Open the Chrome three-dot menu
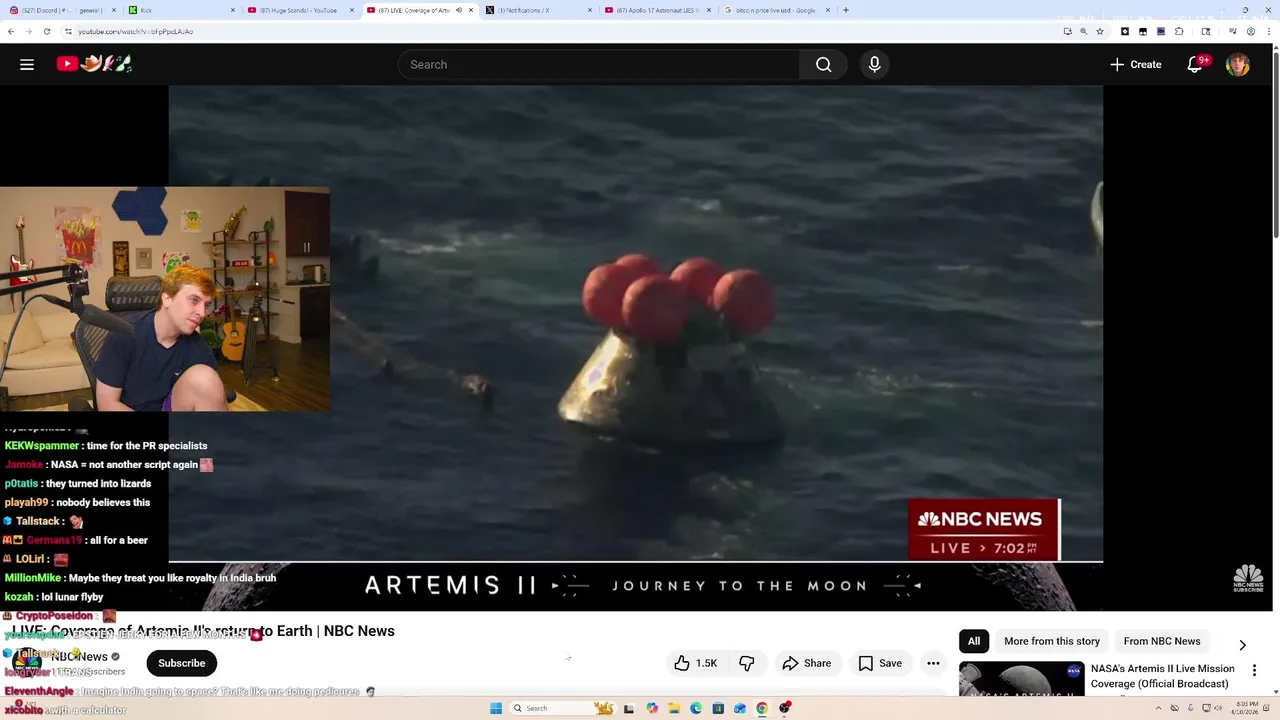Viewport: 1280px width, 720px height. [x=1269, y=31]
